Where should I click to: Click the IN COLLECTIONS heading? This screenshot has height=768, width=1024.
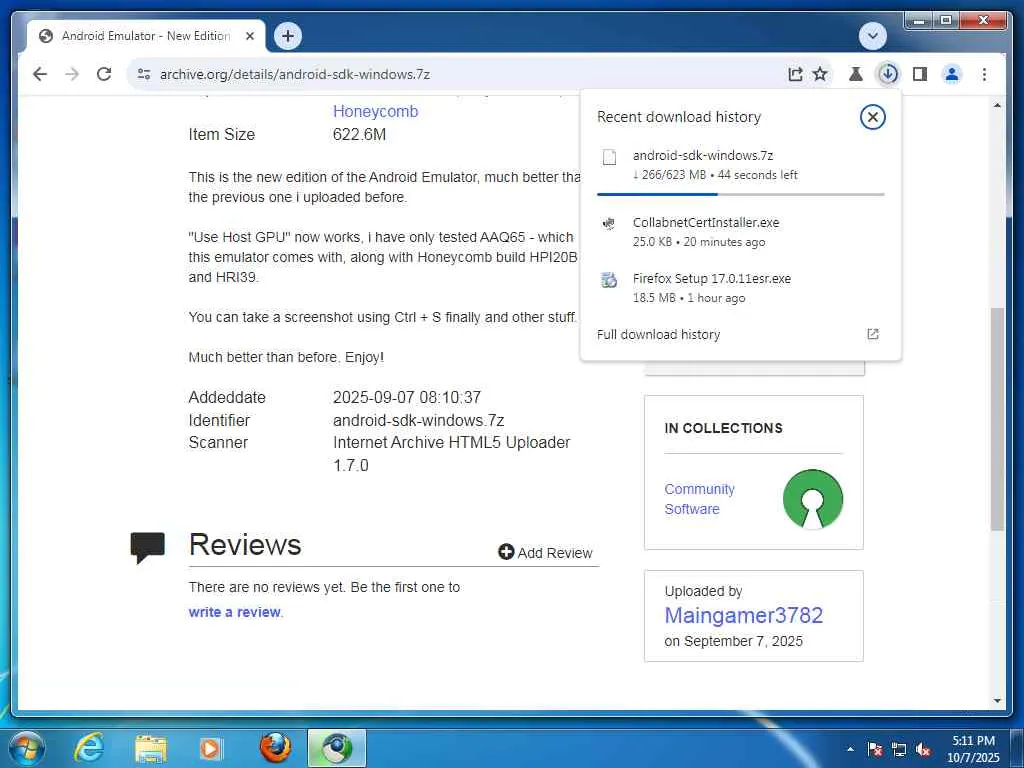pyautogui.click(x=724, y=428)
